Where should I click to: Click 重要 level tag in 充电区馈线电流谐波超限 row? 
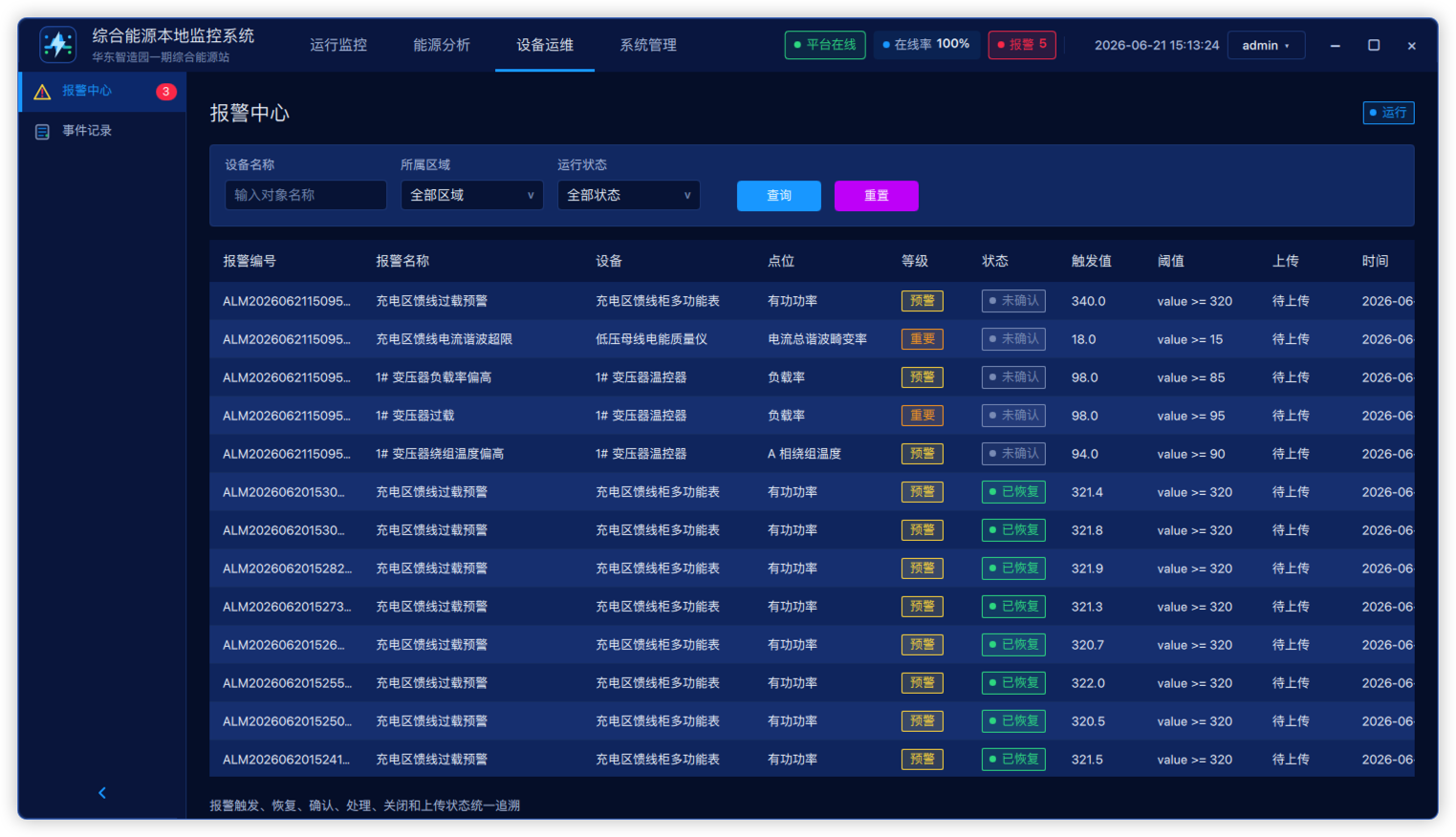923,339
